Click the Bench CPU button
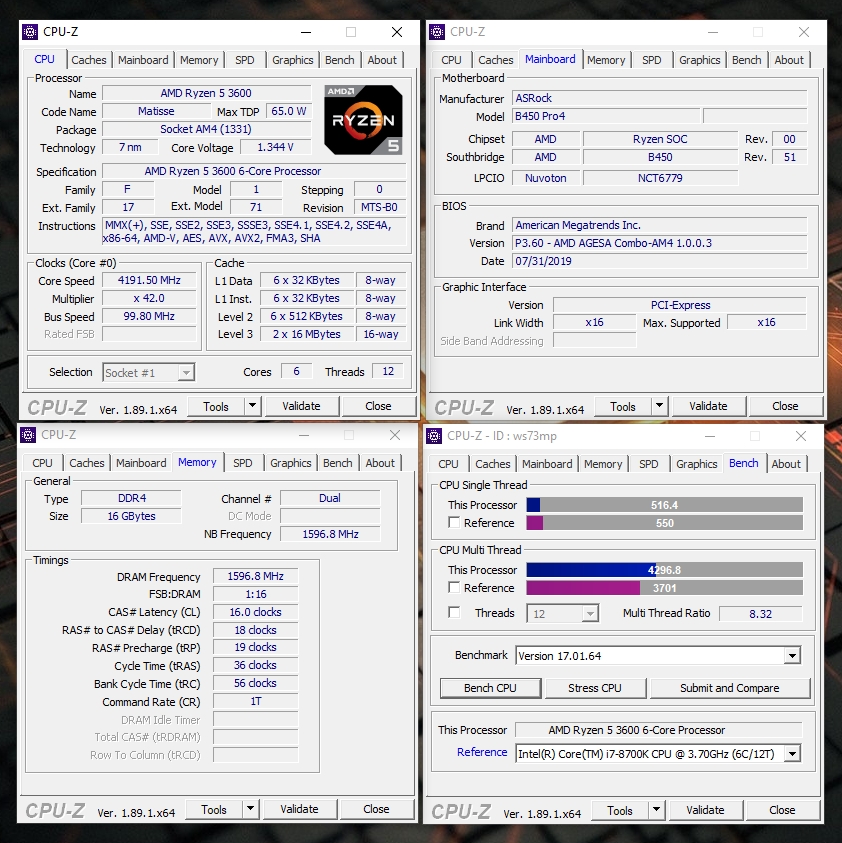This screenshot has width=842, height=843. tap(490, 688)
